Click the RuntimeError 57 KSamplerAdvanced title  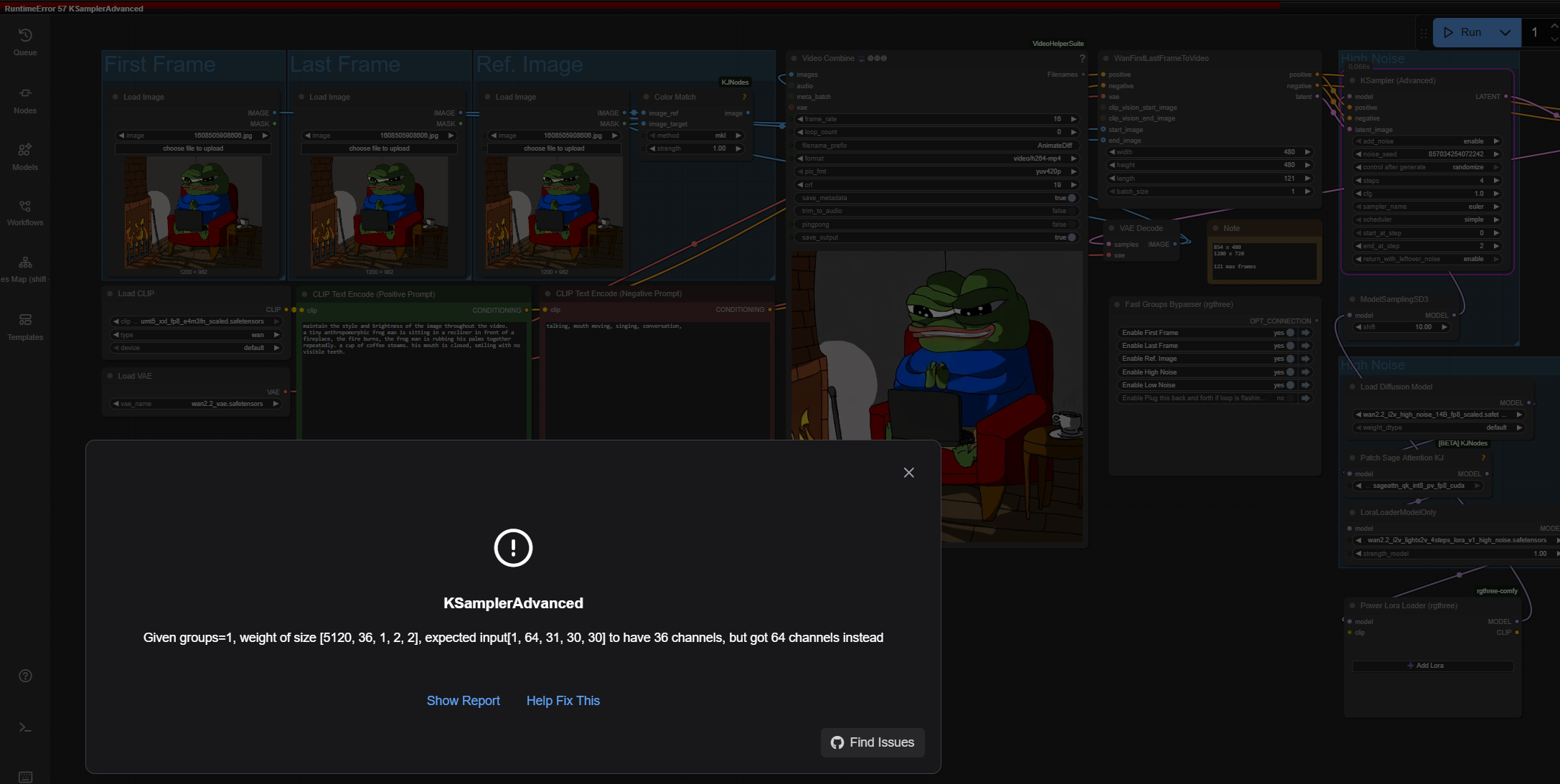point(74,9)
